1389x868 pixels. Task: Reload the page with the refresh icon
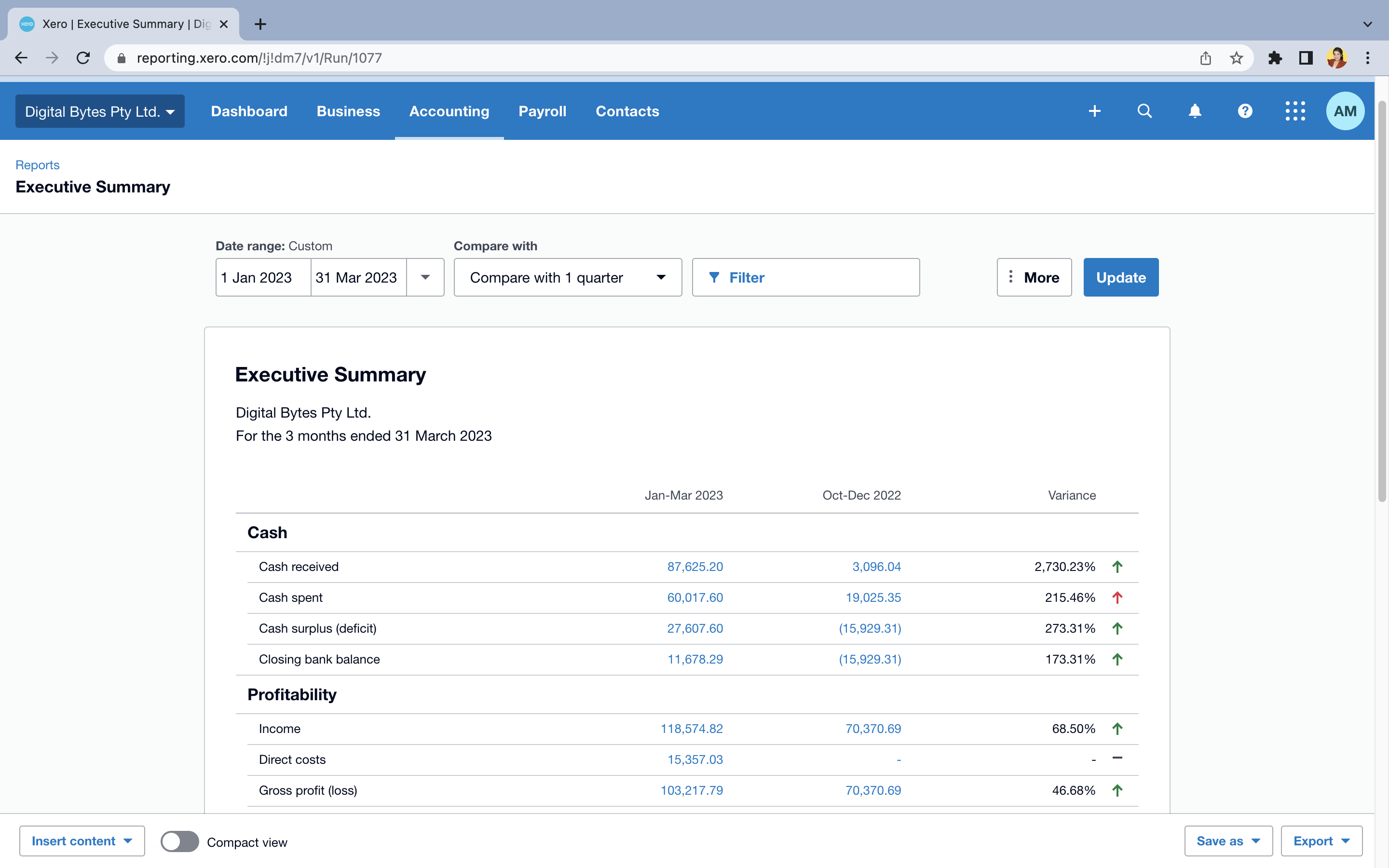pos(83,58)
